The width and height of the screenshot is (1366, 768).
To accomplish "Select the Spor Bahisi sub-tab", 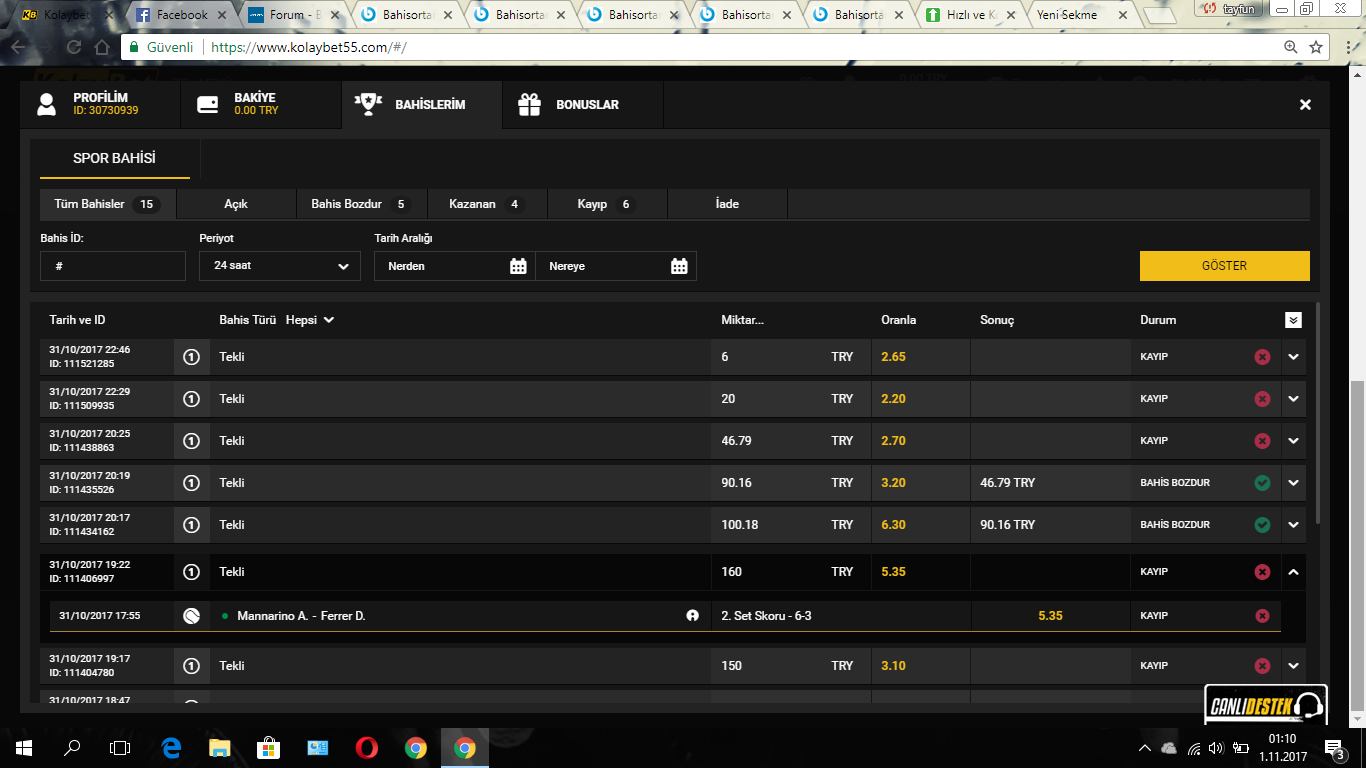I will [114, 158].
